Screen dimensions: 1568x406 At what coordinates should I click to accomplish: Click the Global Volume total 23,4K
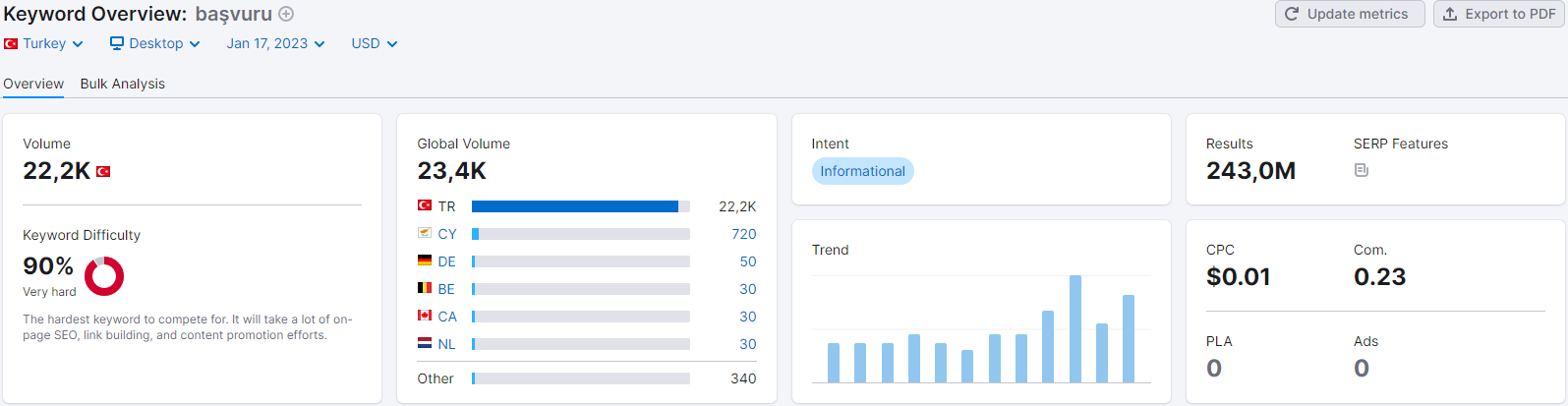(451, 171)
